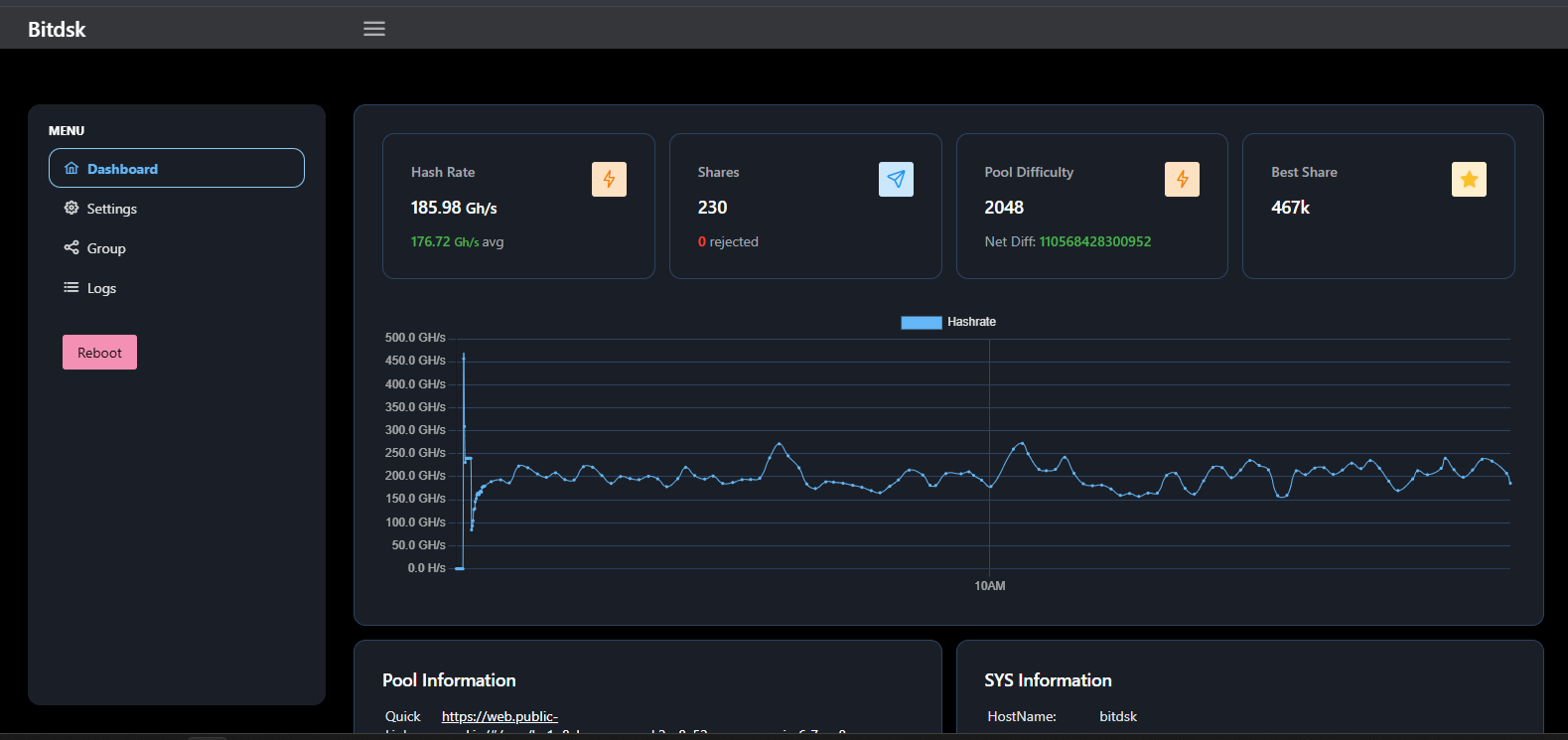Screen dimensions: 1568x740
Task: Click the Net Diff 110568428300952 value
Action: [1095, 241]
